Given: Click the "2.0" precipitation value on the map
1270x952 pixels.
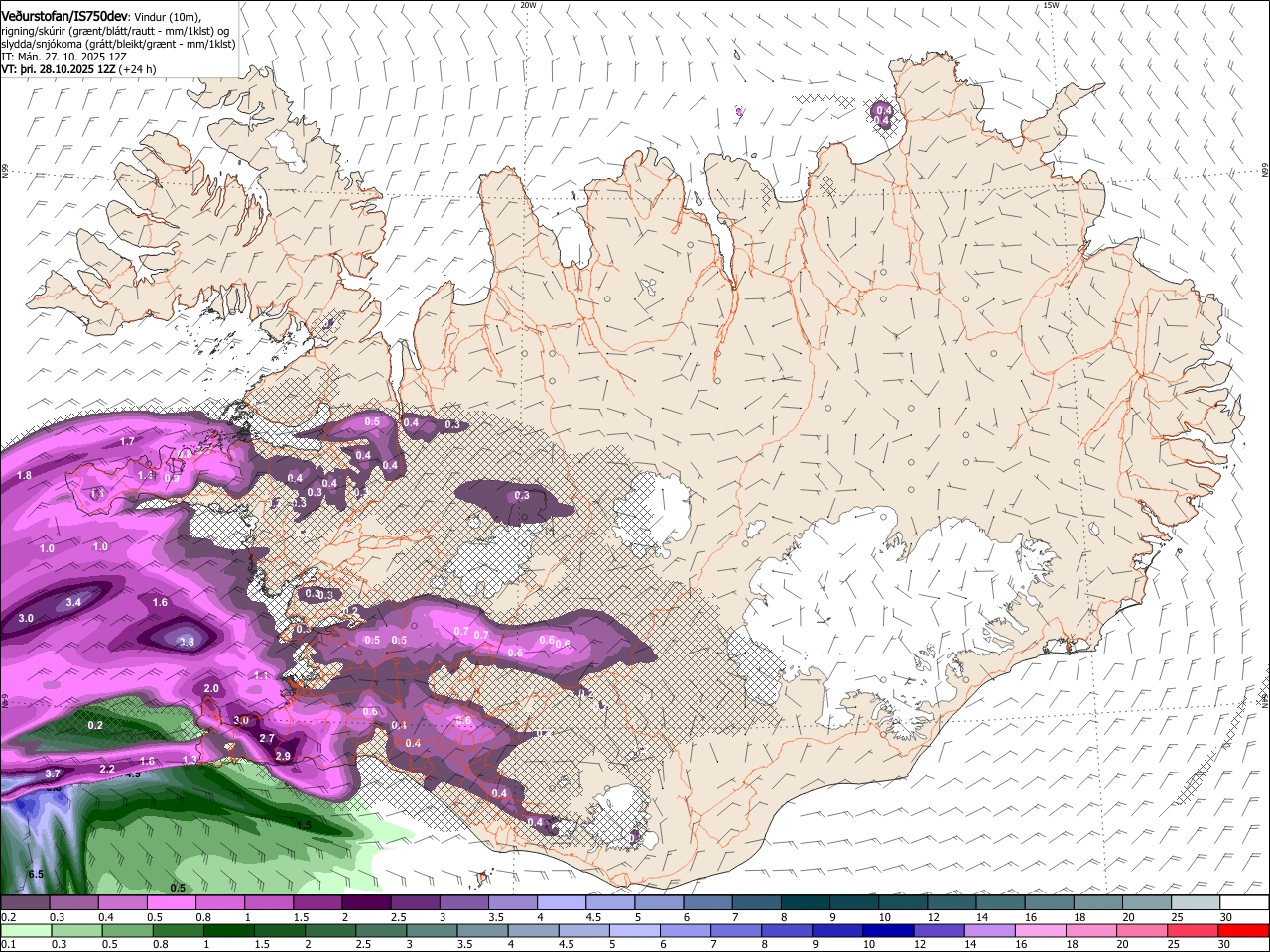Looking at the screenshot, I should pos(211,688).
